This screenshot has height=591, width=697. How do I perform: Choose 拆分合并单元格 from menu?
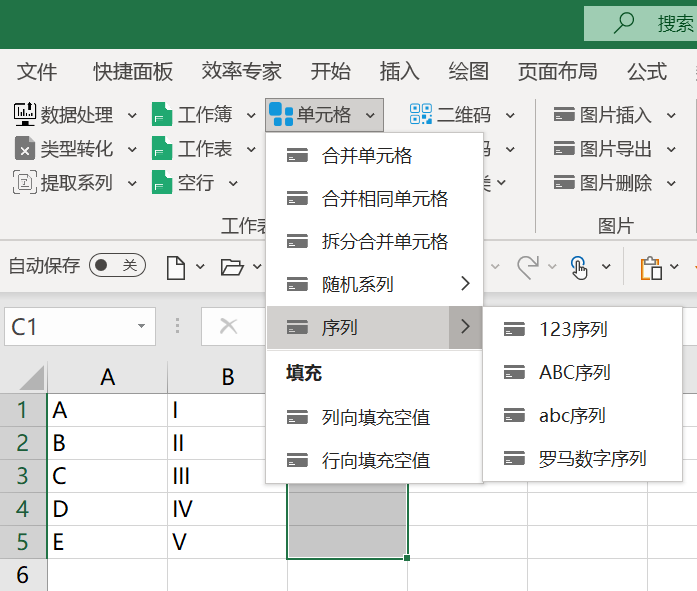374,242
